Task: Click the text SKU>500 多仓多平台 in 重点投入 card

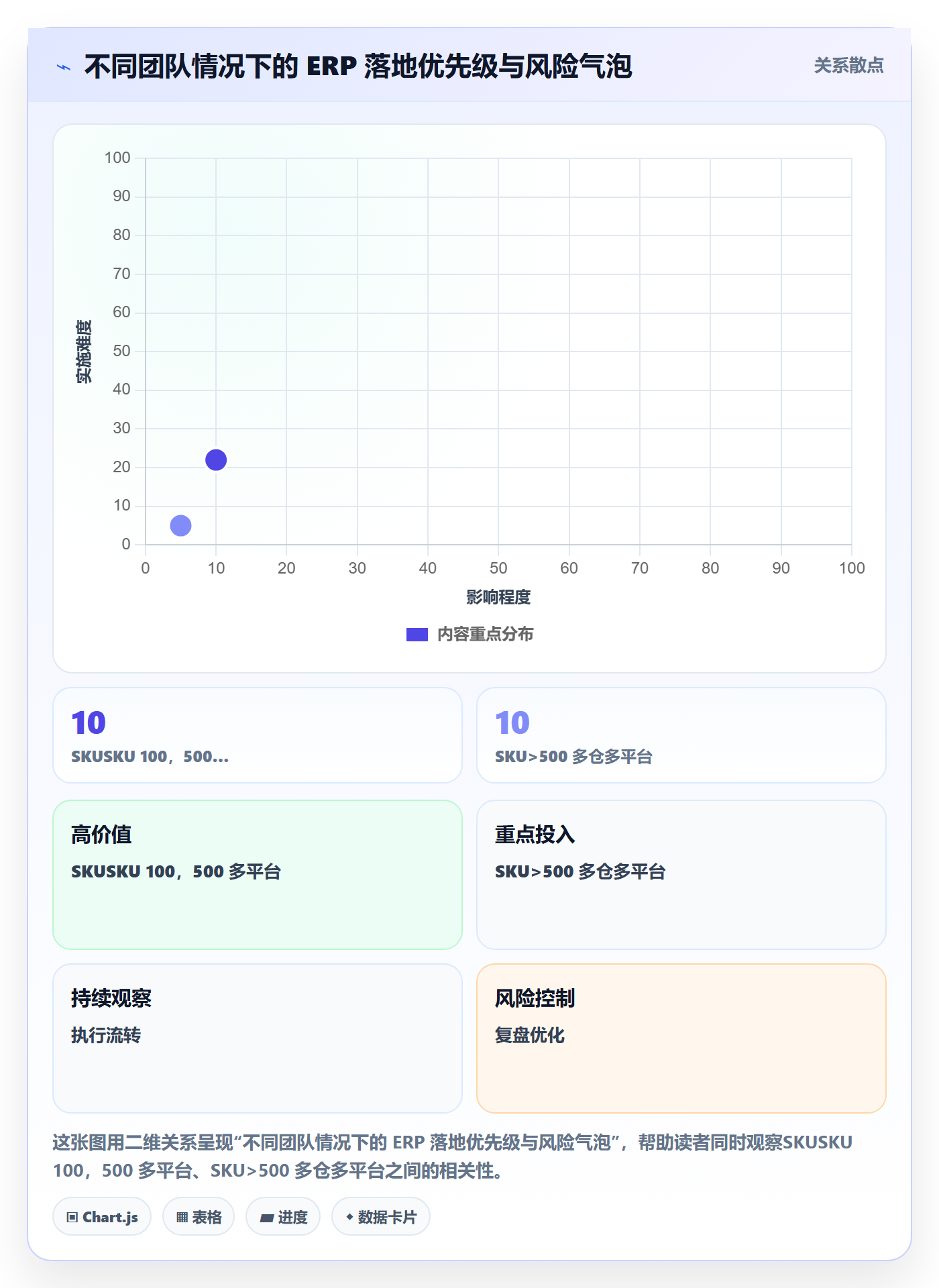Action: pyautogui.click(x=580, y=871)
